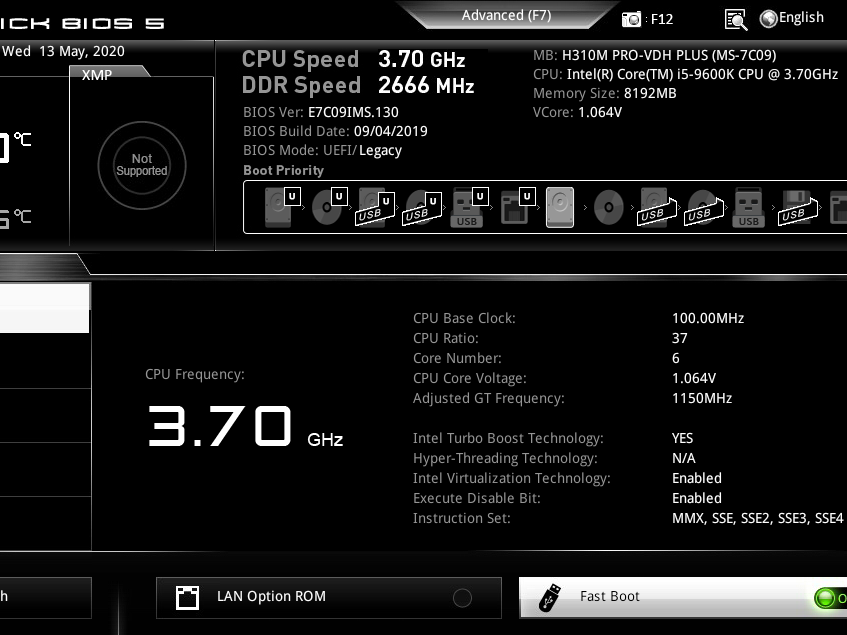The image size is (847, 635).
Task: Click CPU Core Voltage '1.064V' in list
Action: coord(694,379)
